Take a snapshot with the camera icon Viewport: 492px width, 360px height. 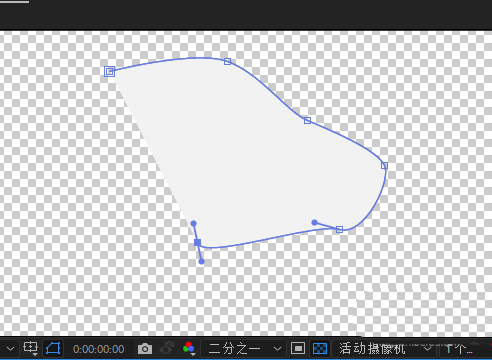(x=145, y=349)
